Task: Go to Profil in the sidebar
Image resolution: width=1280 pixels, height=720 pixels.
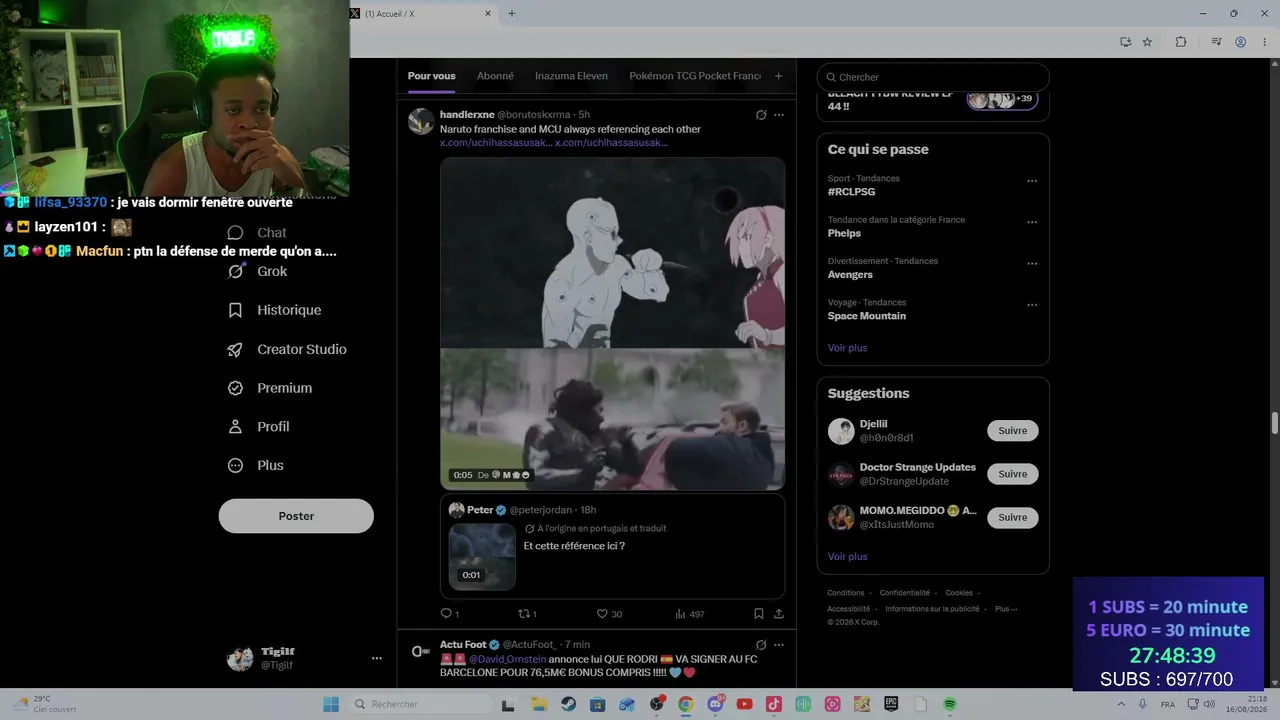Action: 259,427
